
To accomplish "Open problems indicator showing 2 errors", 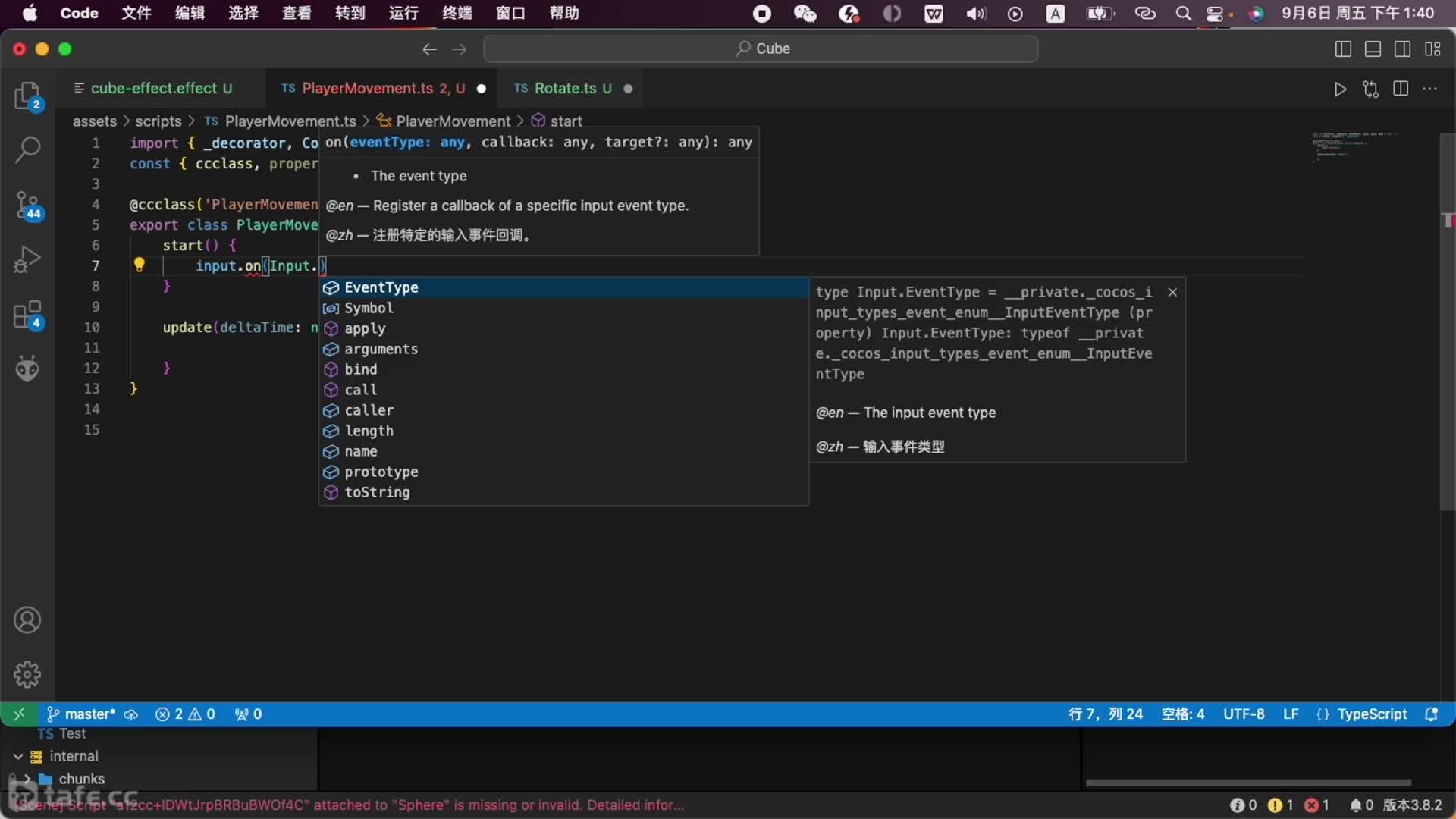I will click(185, 714).
